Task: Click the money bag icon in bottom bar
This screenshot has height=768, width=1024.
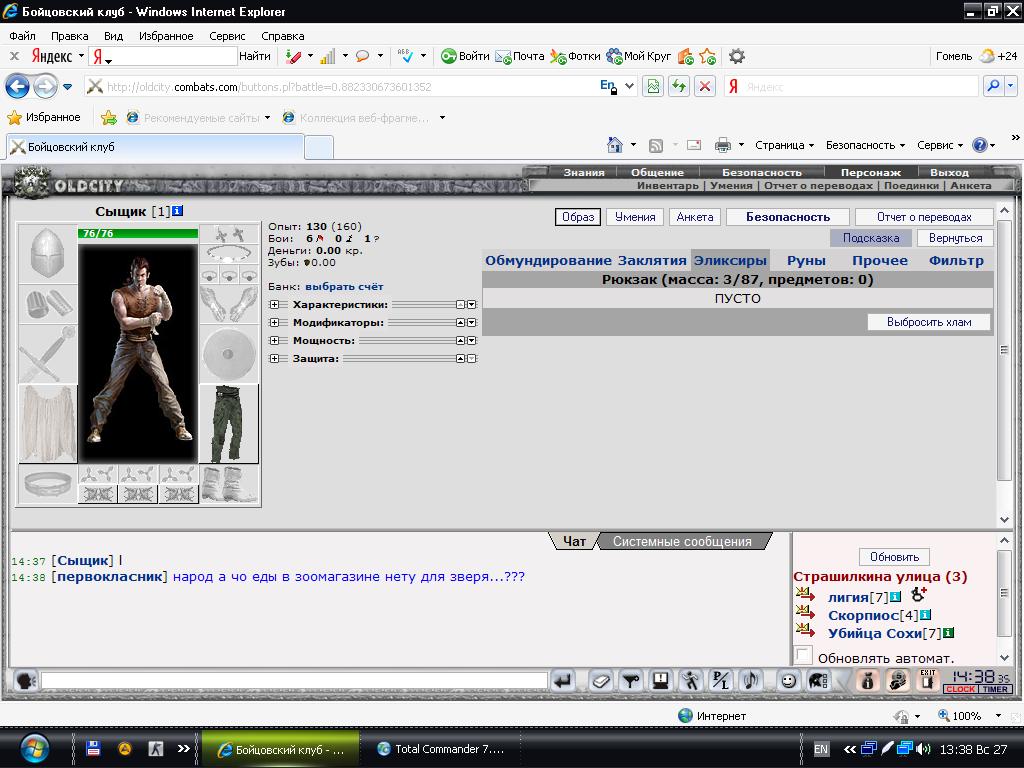Action: pyautogui.click(x=868, y=681)
